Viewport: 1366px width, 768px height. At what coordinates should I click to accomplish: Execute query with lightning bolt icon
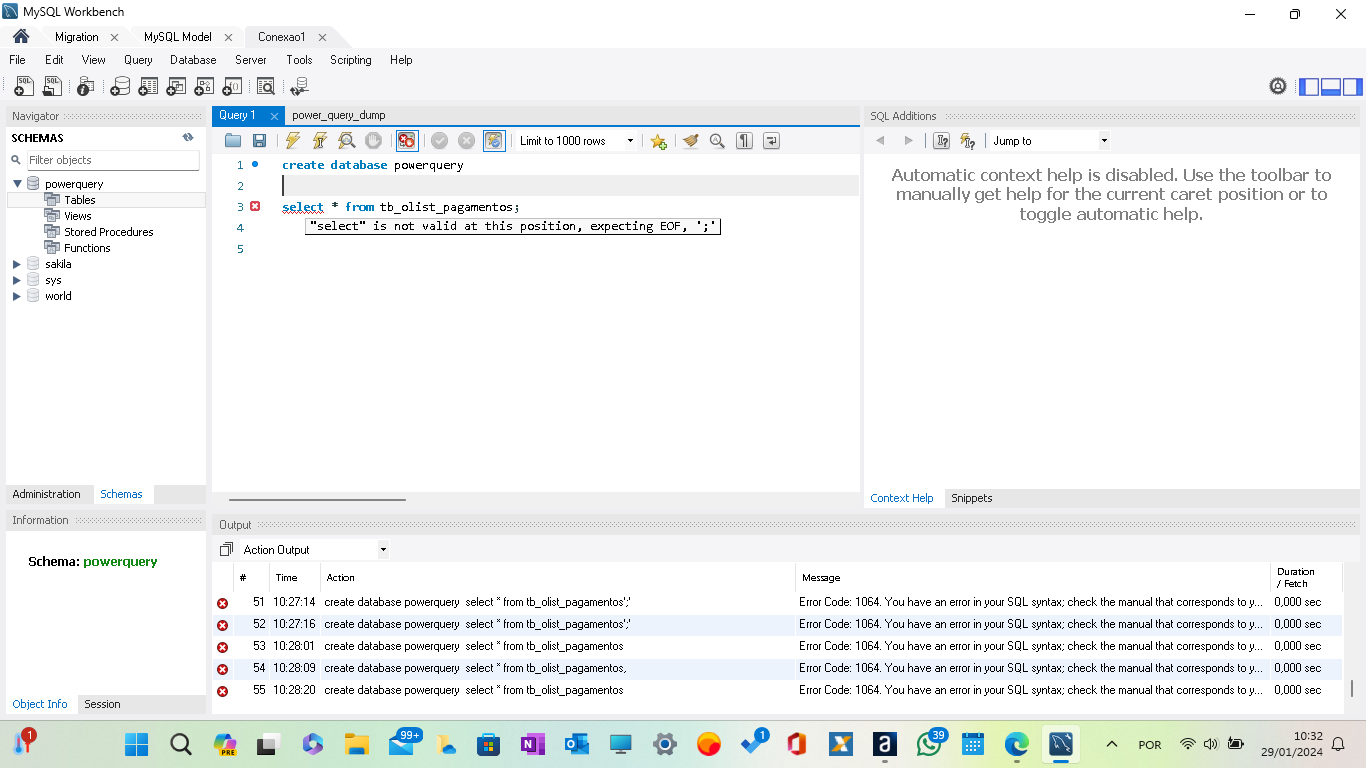point(293,141)
